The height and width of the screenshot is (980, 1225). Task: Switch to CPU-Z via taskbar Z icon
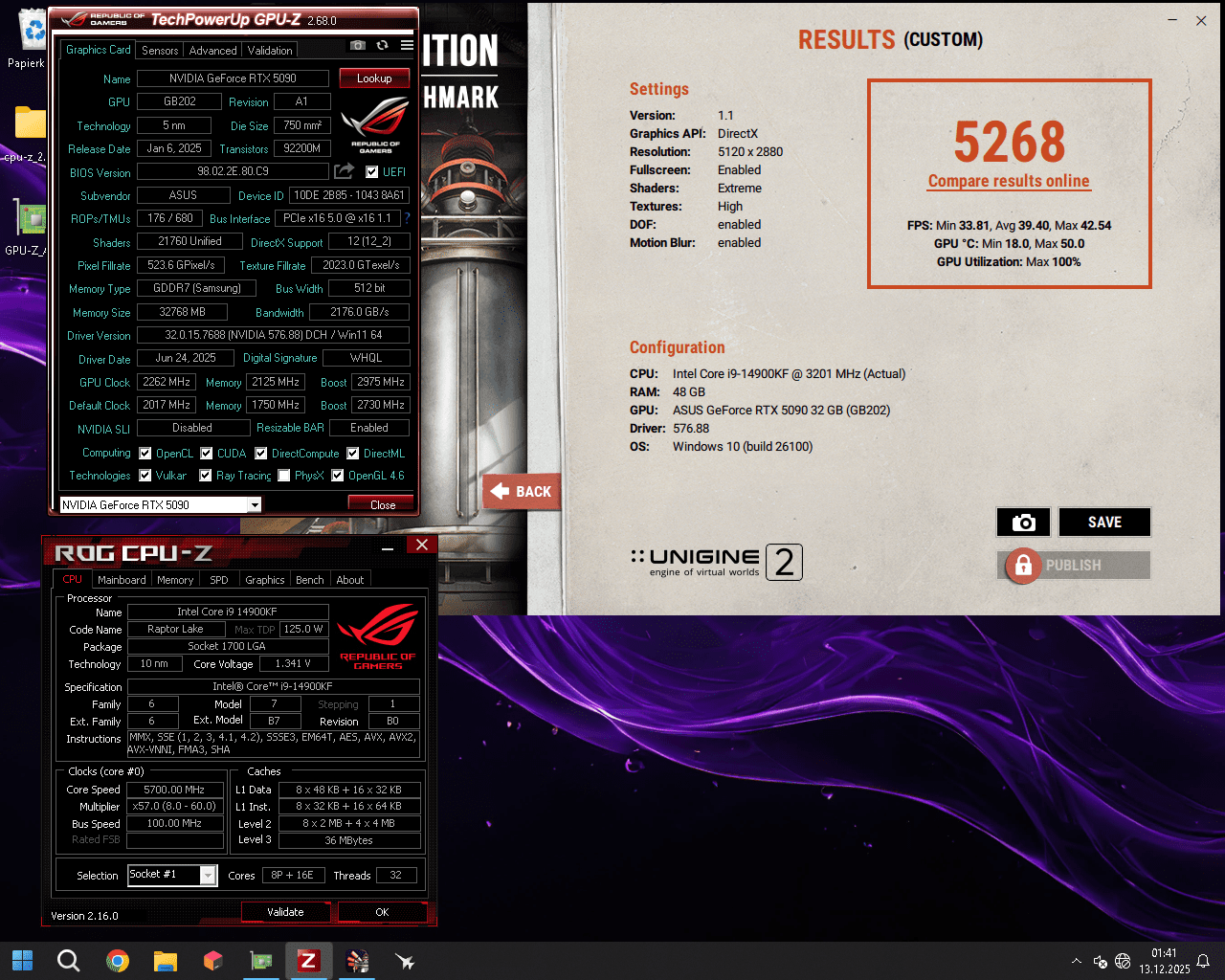tap(308, 960)
